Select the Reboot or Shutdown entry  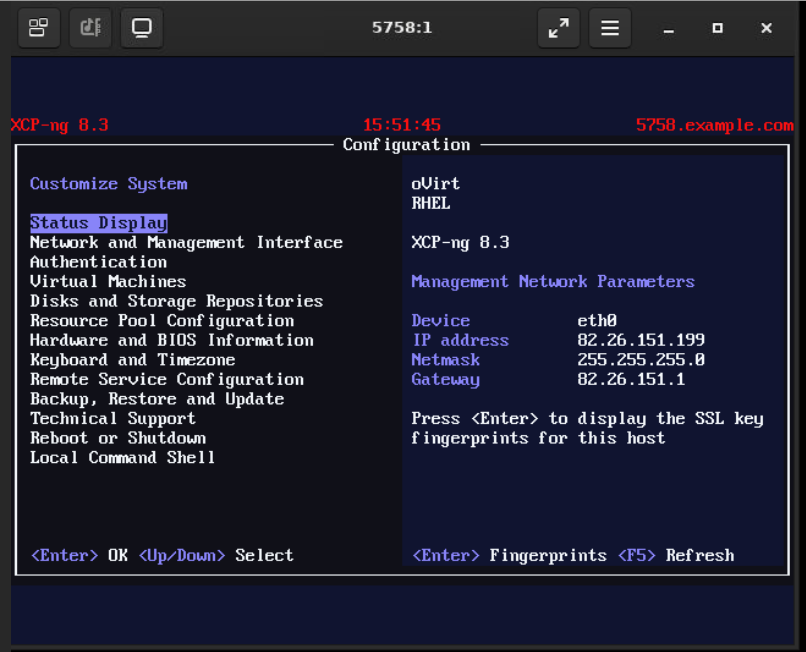[x=118, y=438]
